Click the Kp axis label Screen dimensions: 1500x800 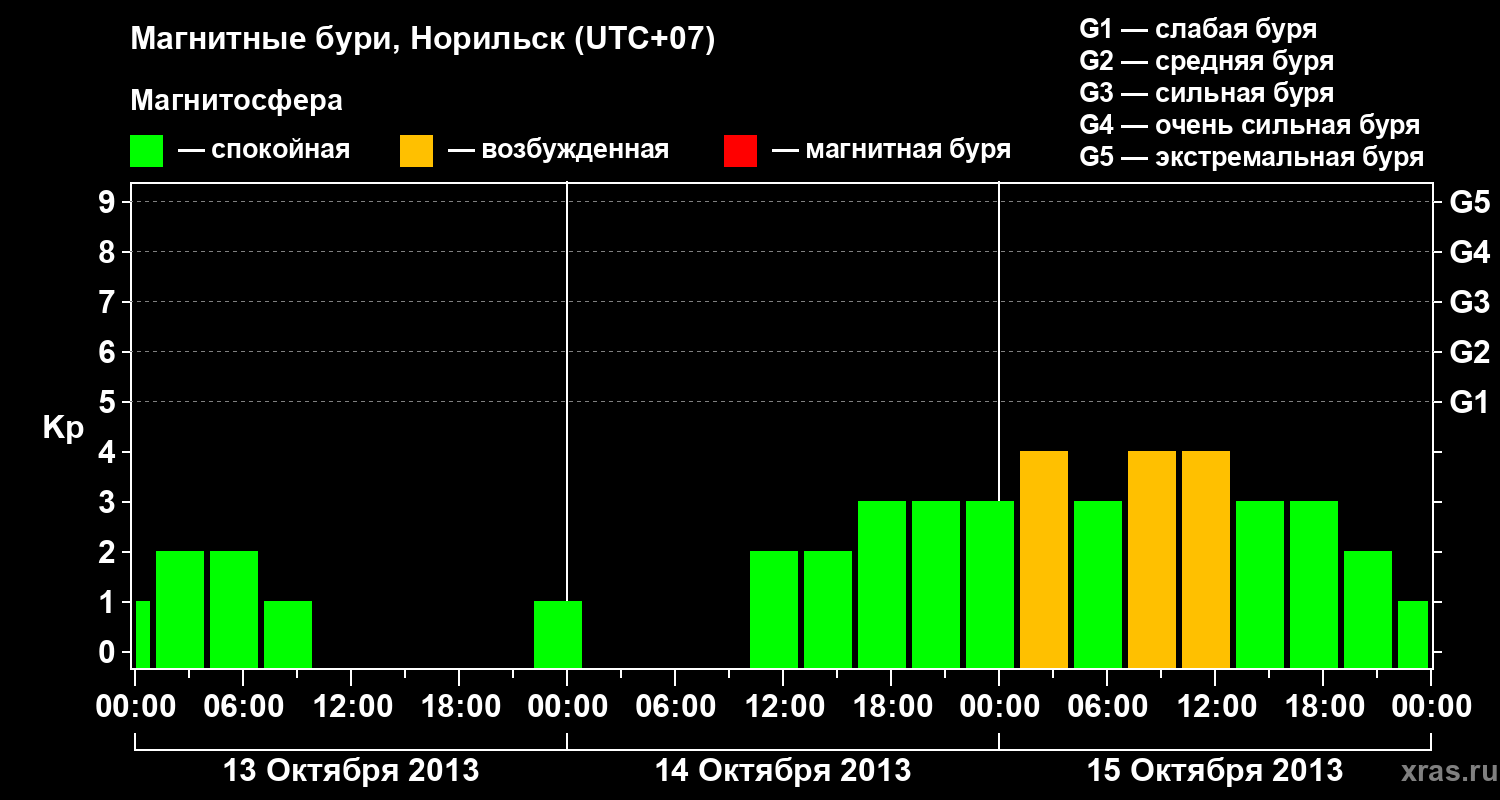(63, 429)
